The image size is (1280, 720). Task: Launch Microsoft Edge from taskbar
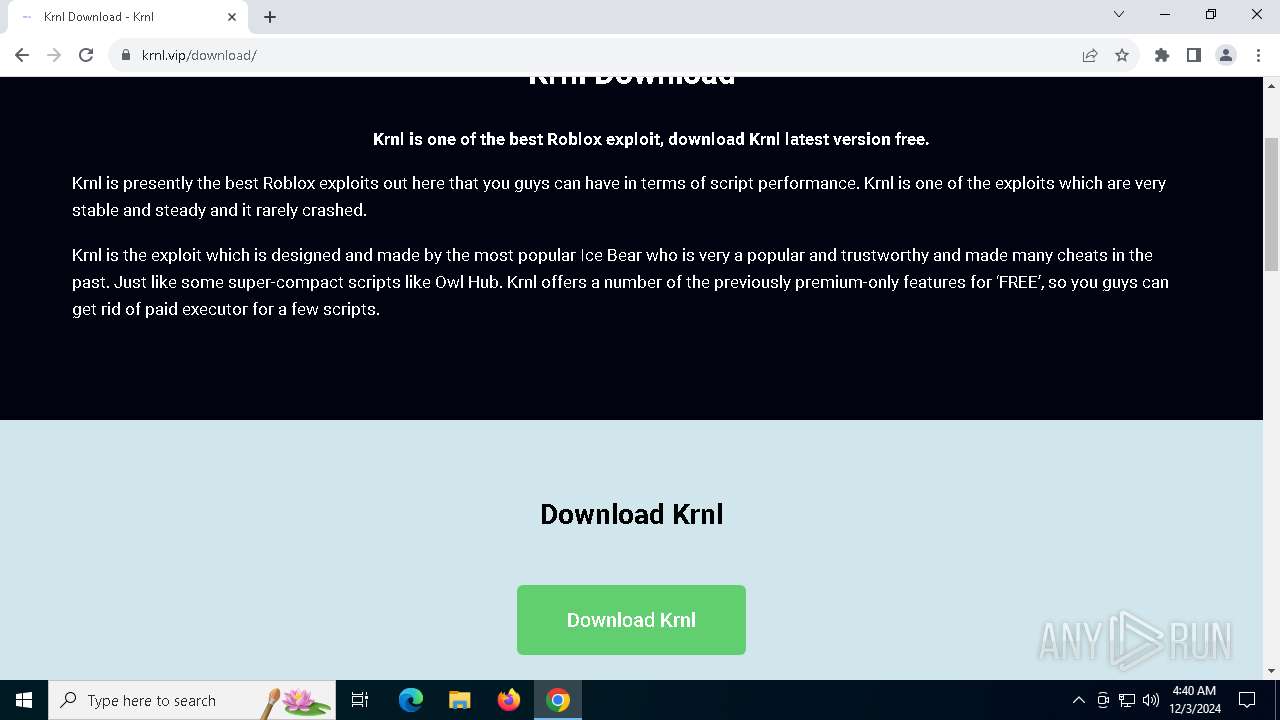click(x=411, y=700)
